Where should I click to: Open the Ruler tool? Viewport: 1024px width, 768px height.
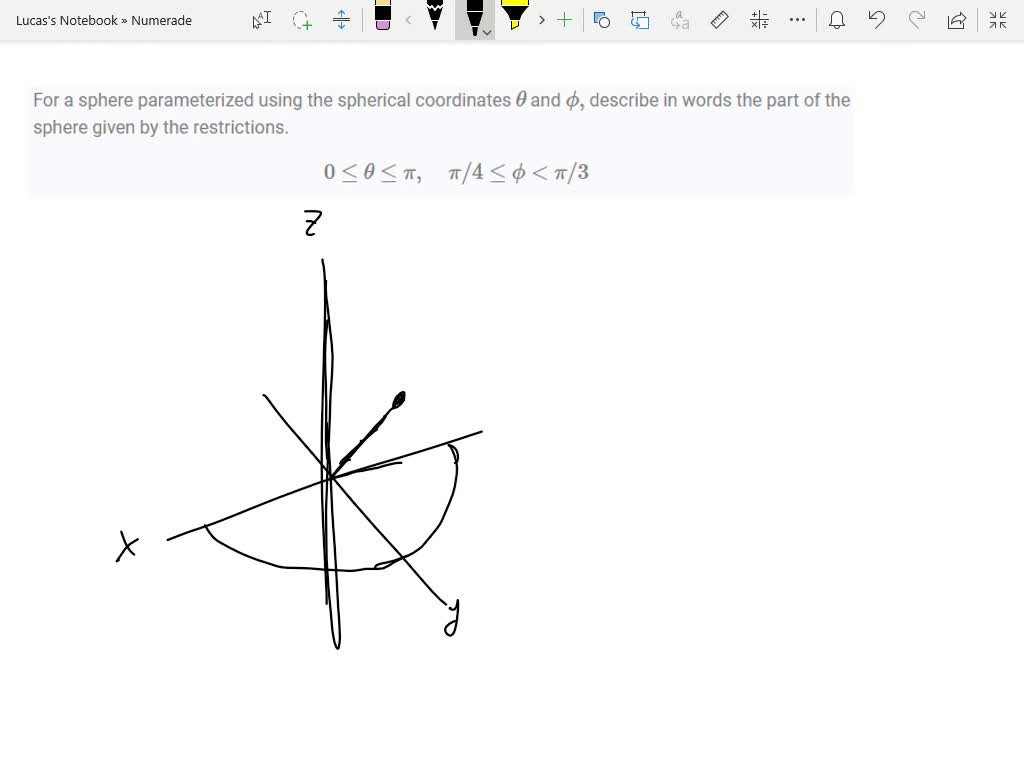pyautogui.click(x=720, y=20)
